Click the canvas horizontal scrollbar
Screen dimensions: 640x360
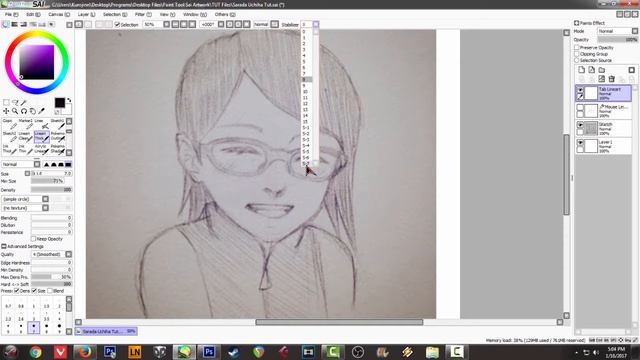pos(339,322)
